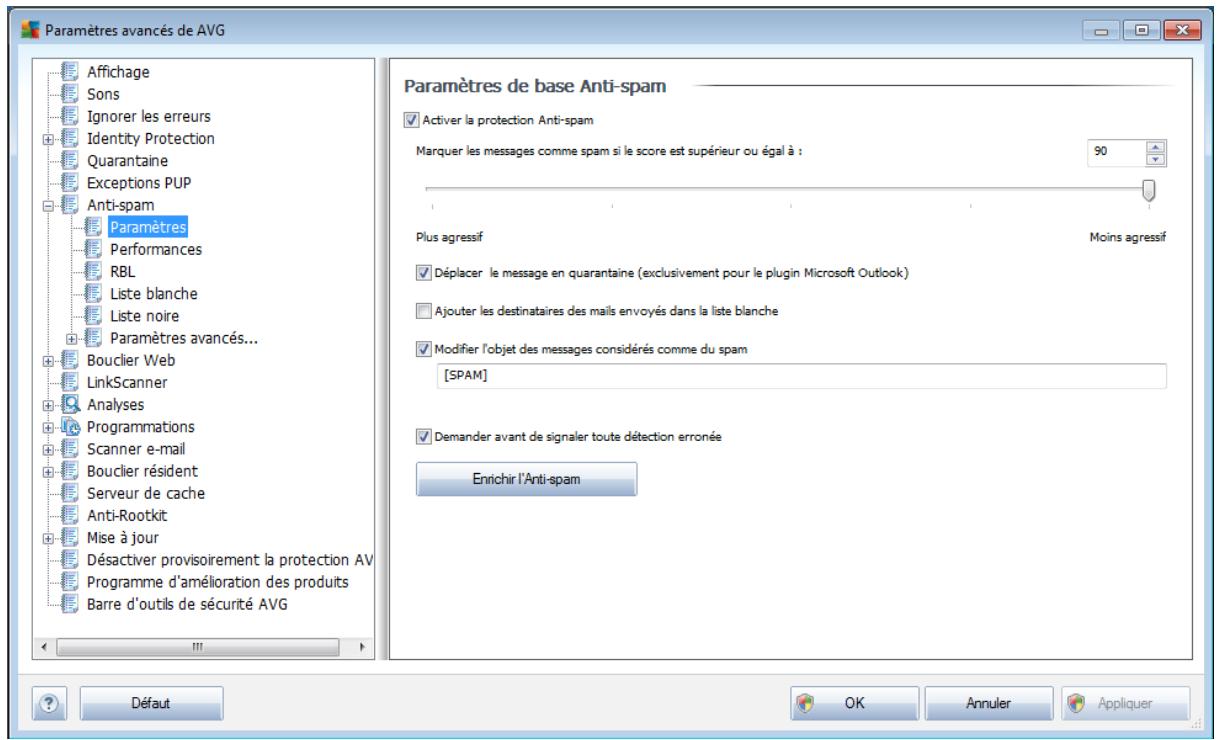Click the Identity Protection item icon
This screenshot has height=740, width=1218.
click(70, 138)
